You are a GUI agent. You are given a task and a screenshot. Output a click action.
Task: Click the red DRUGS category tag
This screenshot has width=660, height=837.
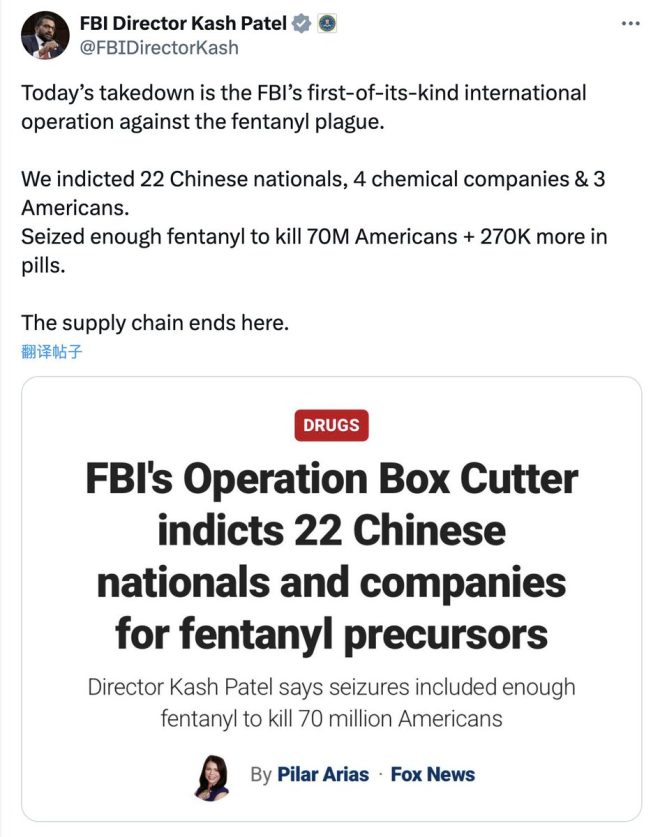click(331, 425)
